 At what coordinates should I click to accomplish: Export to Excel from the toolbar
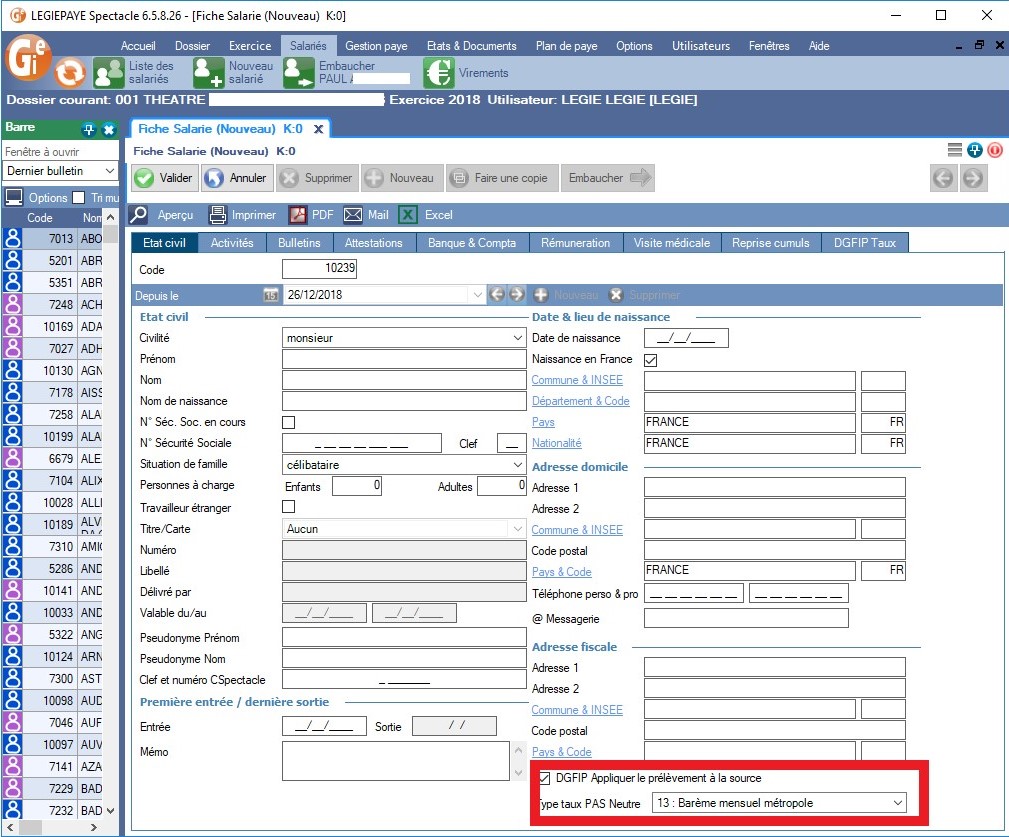(x=408, y=215)
